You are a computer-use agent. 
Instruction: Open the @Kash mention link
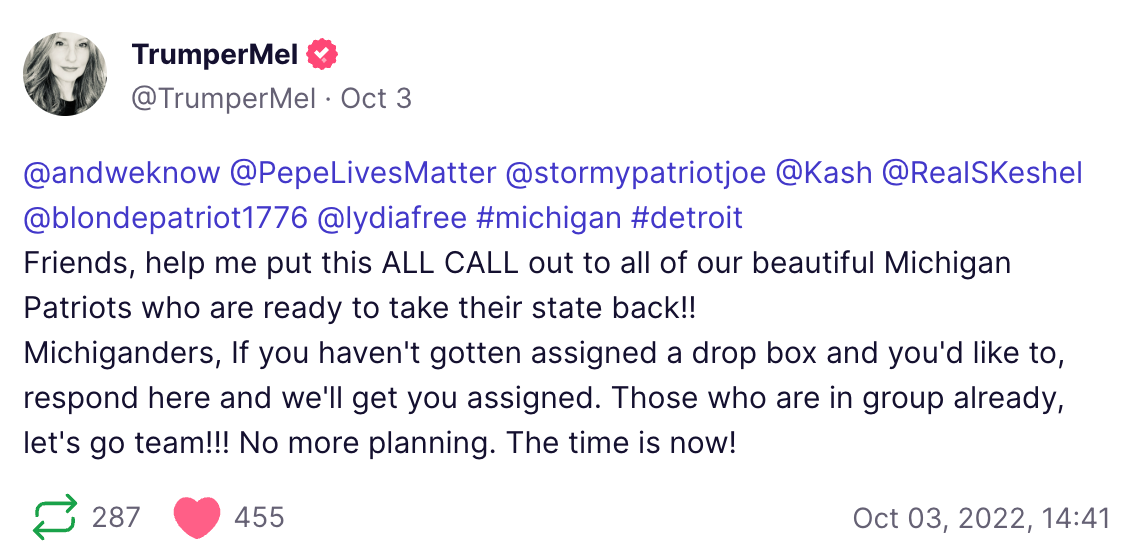pos(823,173)
